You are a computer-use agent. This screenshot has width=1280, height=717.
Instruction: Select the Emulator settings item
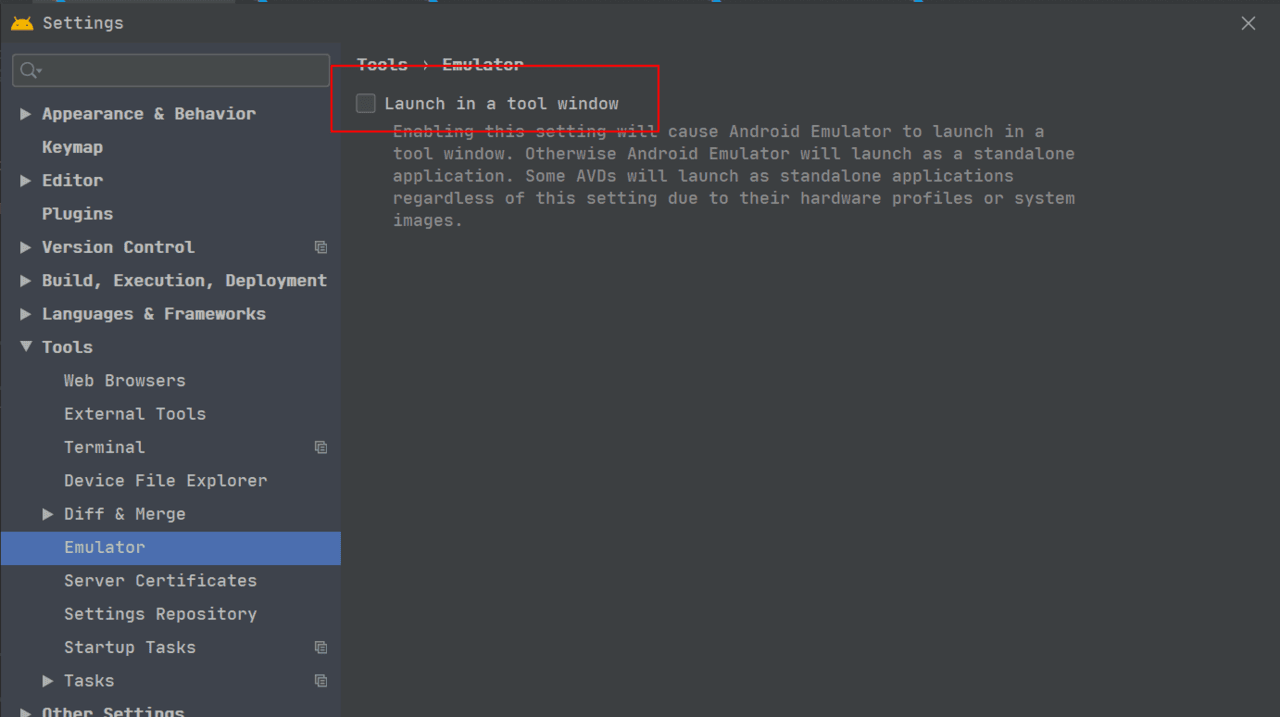tap(170, 548)
